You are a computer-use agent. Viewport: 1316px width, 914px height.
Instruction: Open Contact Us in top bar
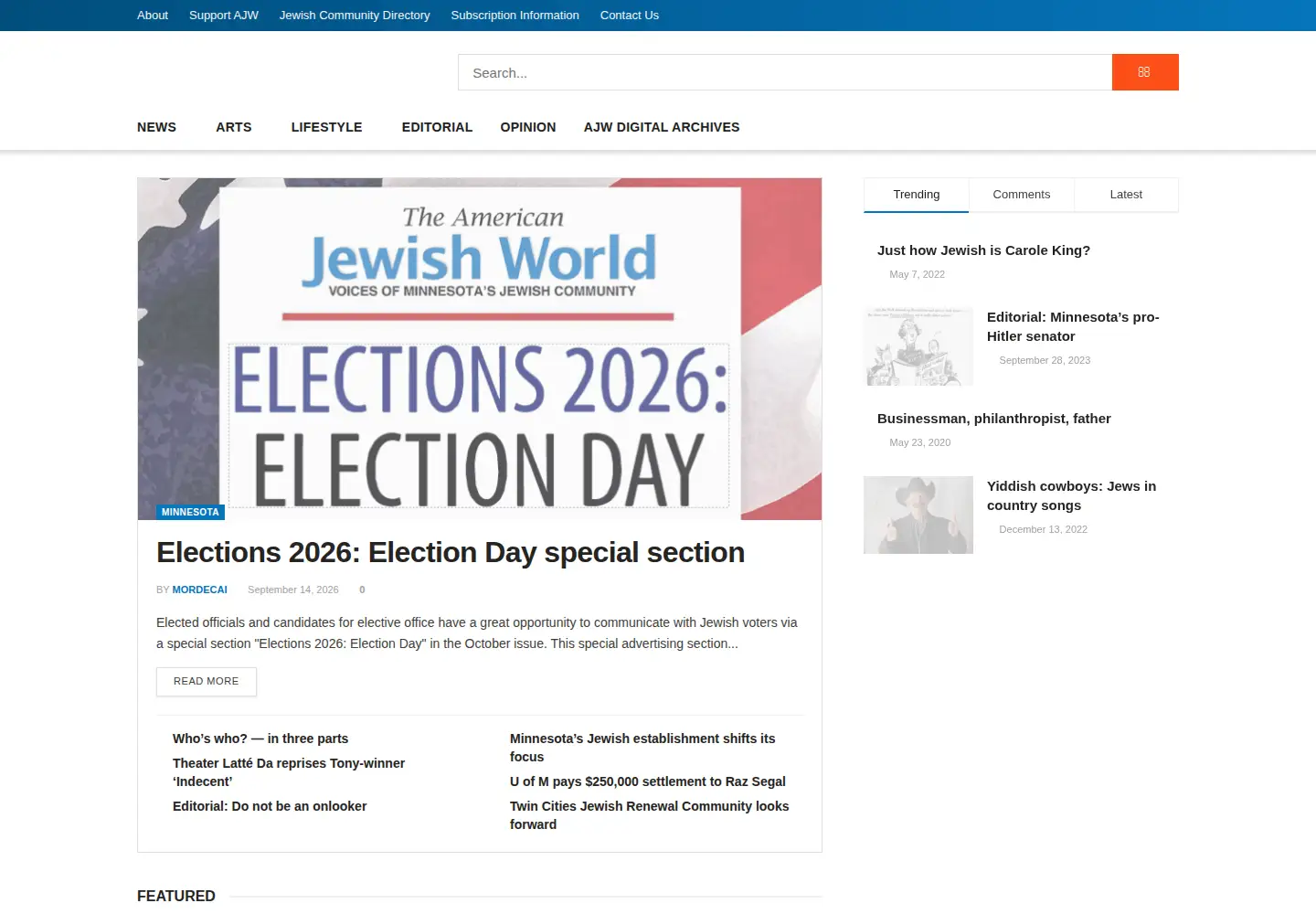630,16
